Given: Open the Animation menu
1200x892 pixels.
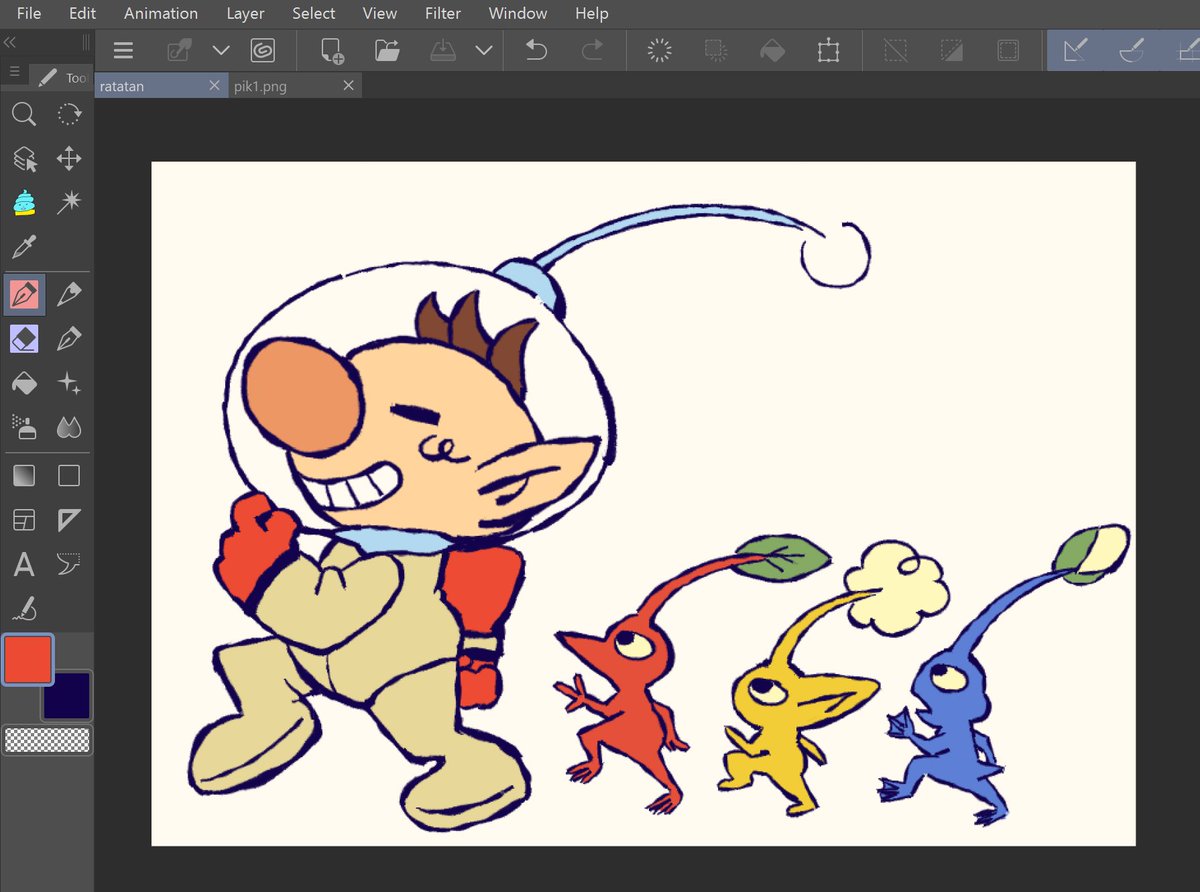Looking at the screenshot, I should coord(161,13).
